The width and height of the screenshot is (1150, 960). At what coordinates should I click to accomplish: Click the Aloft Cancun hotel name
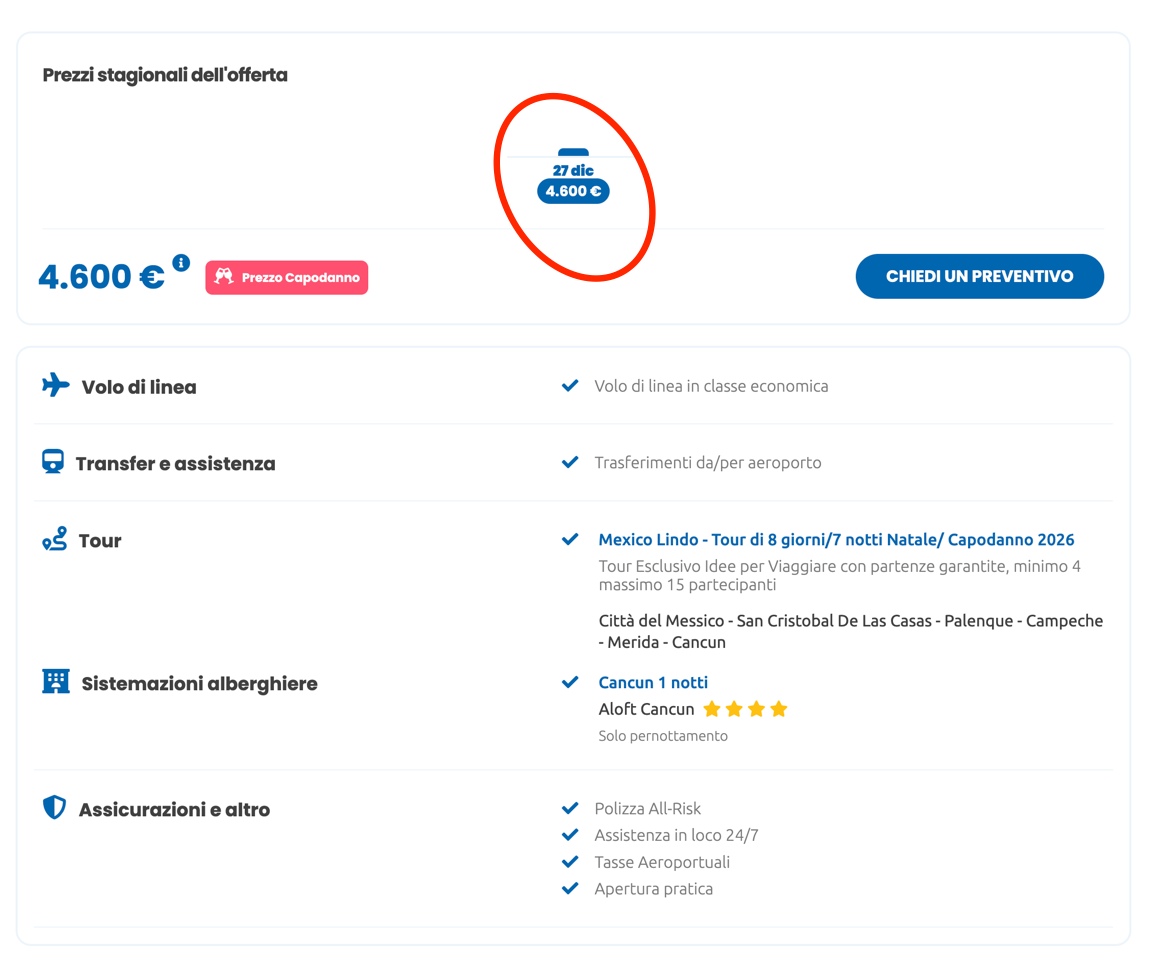tap(646, 709)
